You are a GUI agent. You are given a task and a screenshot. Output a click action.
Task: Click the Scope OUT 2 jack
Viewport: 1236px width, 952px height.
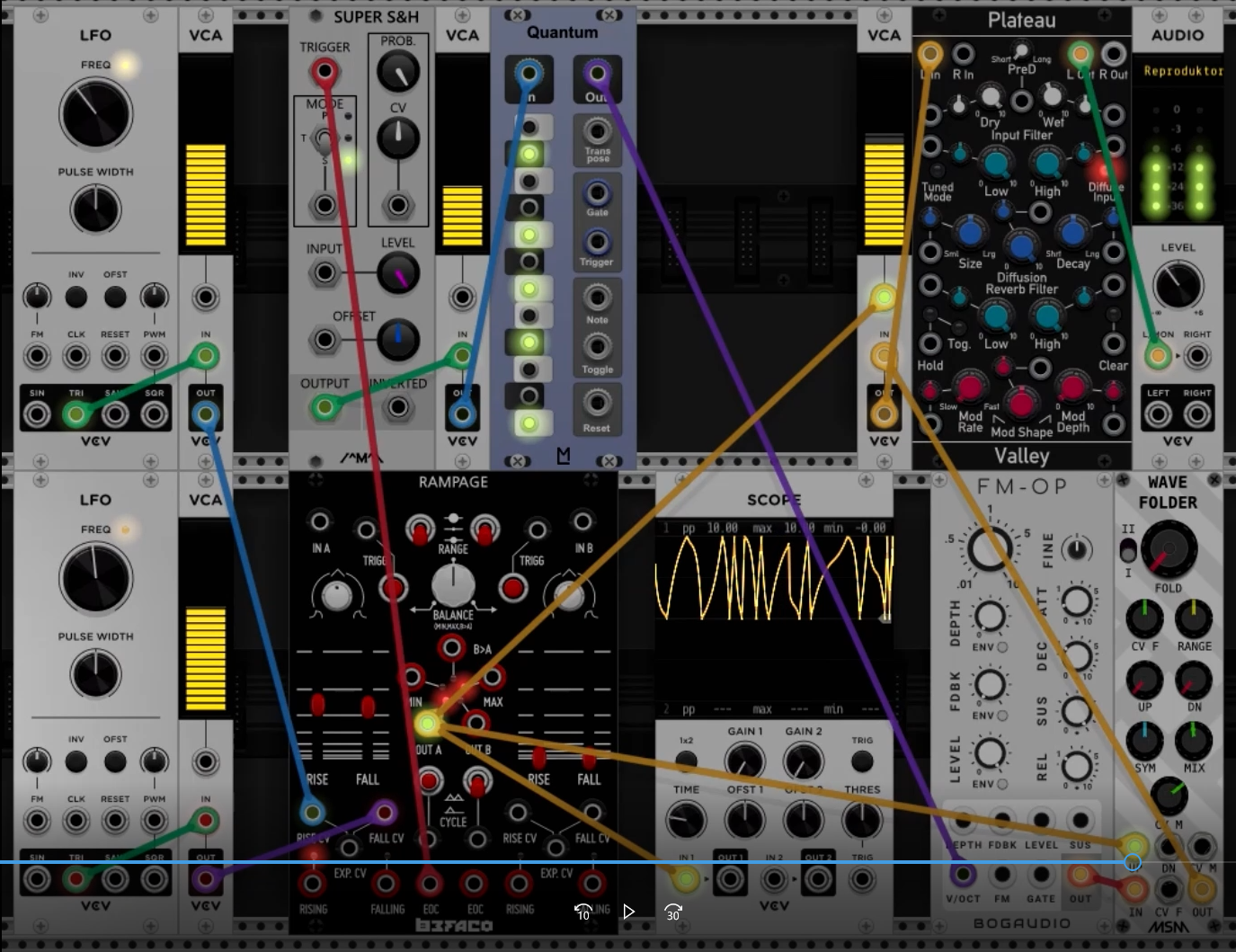(817, 878)
